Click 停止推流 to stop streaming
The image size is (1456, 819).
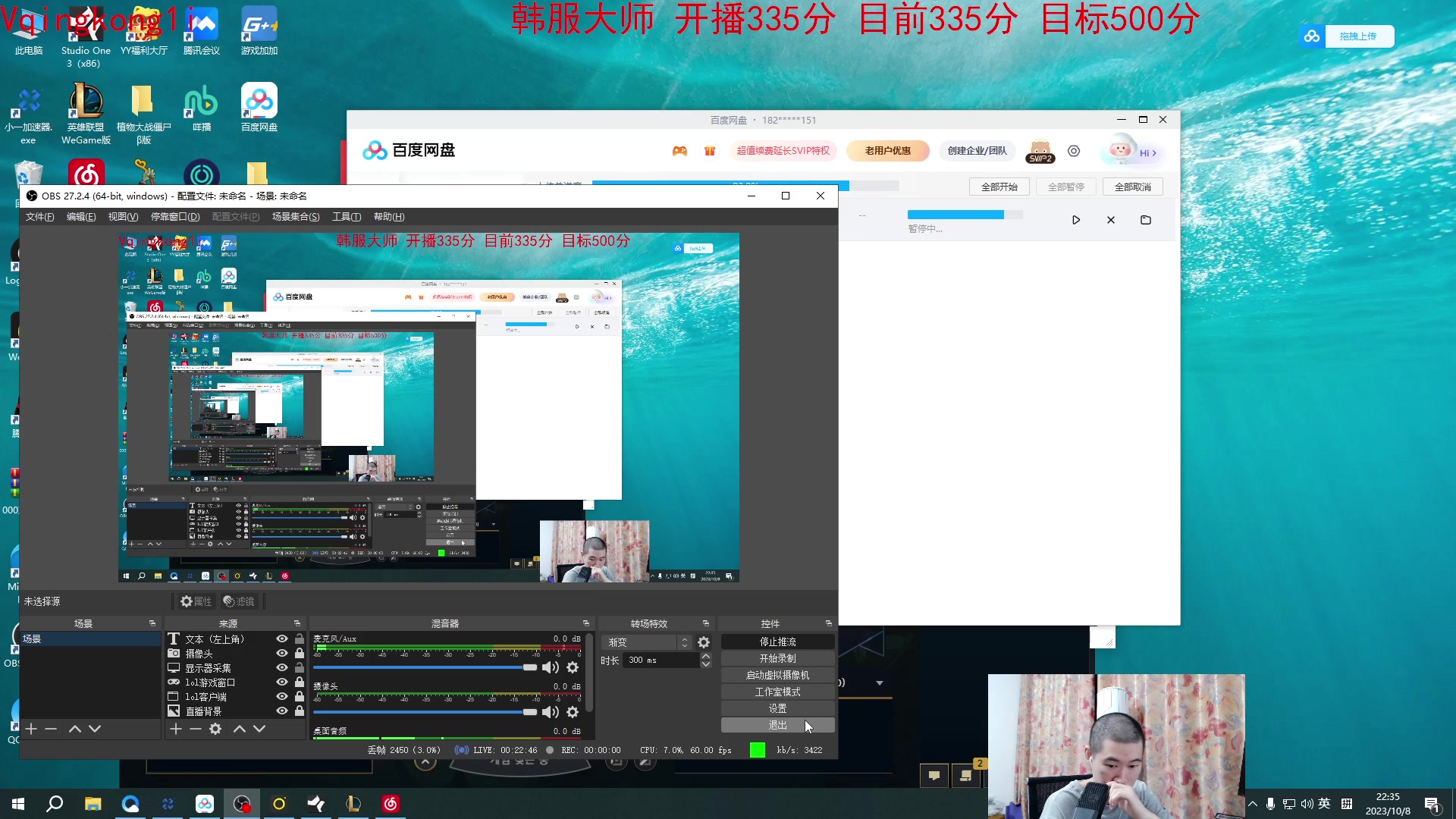point(778,642)
